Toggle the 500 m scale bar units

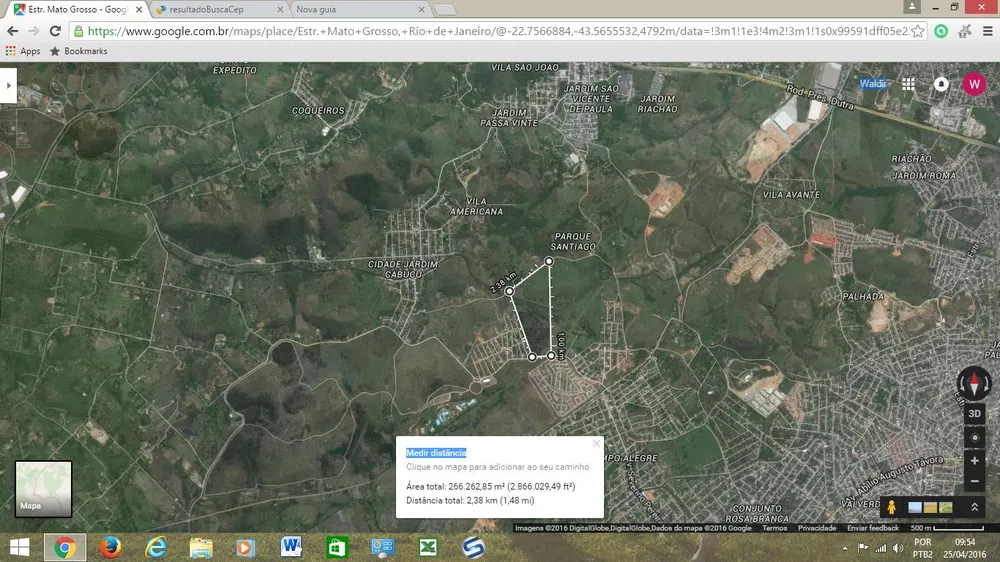point(947,528)
